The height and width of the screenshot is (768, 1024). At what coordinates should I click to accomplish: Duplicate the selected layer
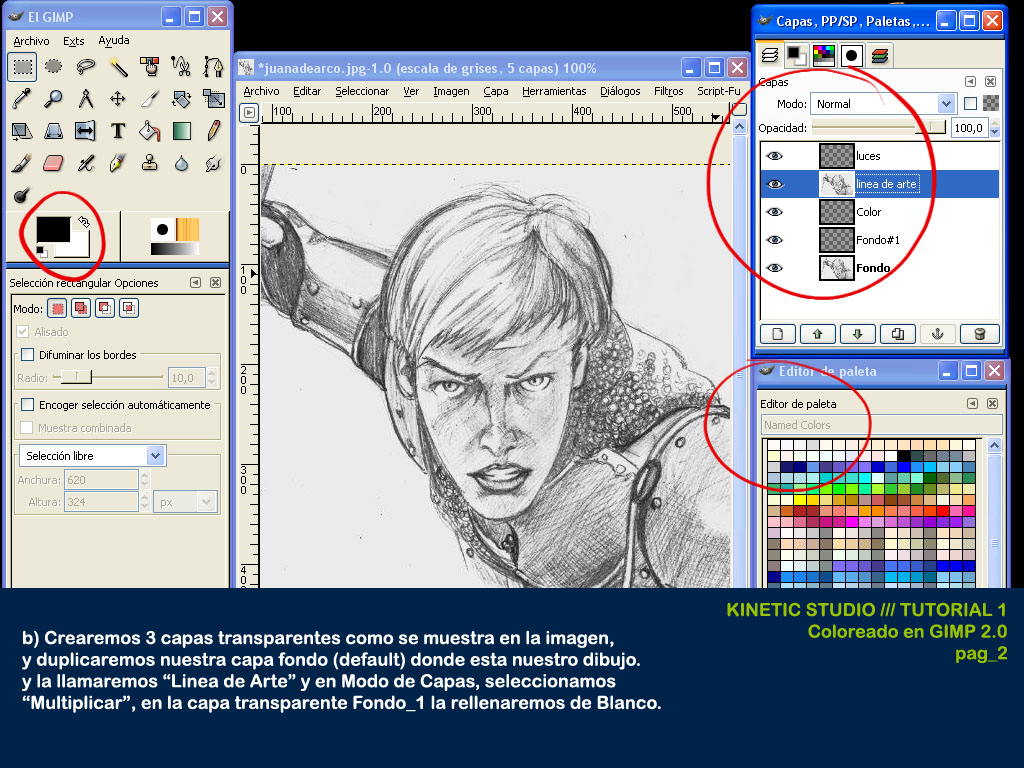898,334
